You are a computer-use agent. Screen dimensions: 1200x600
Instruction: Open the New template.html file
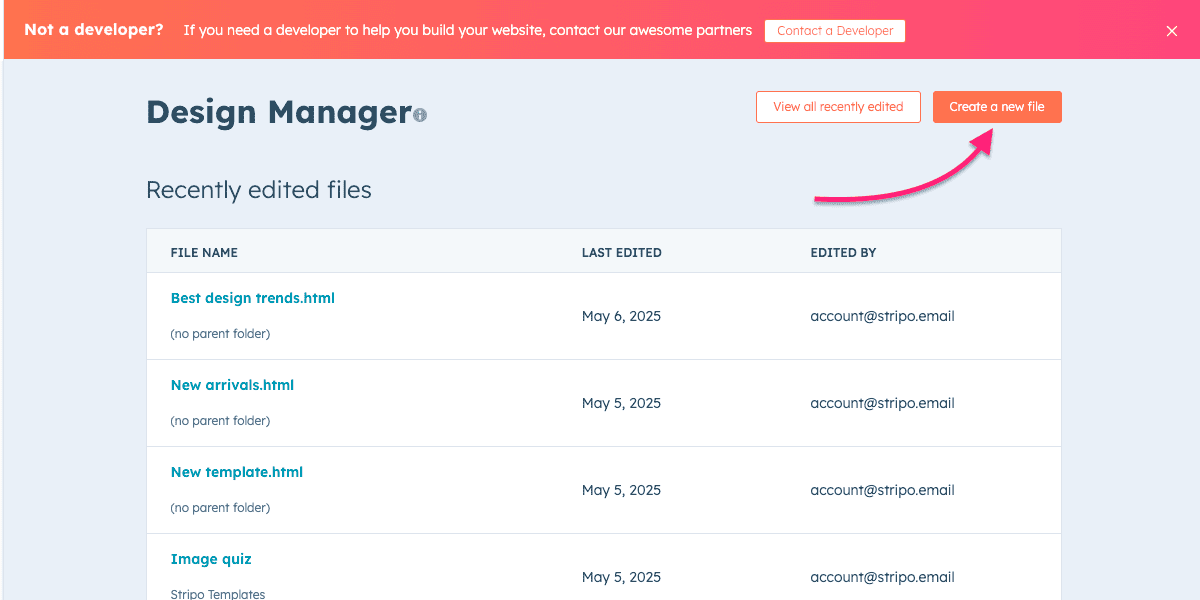point(236,472)
